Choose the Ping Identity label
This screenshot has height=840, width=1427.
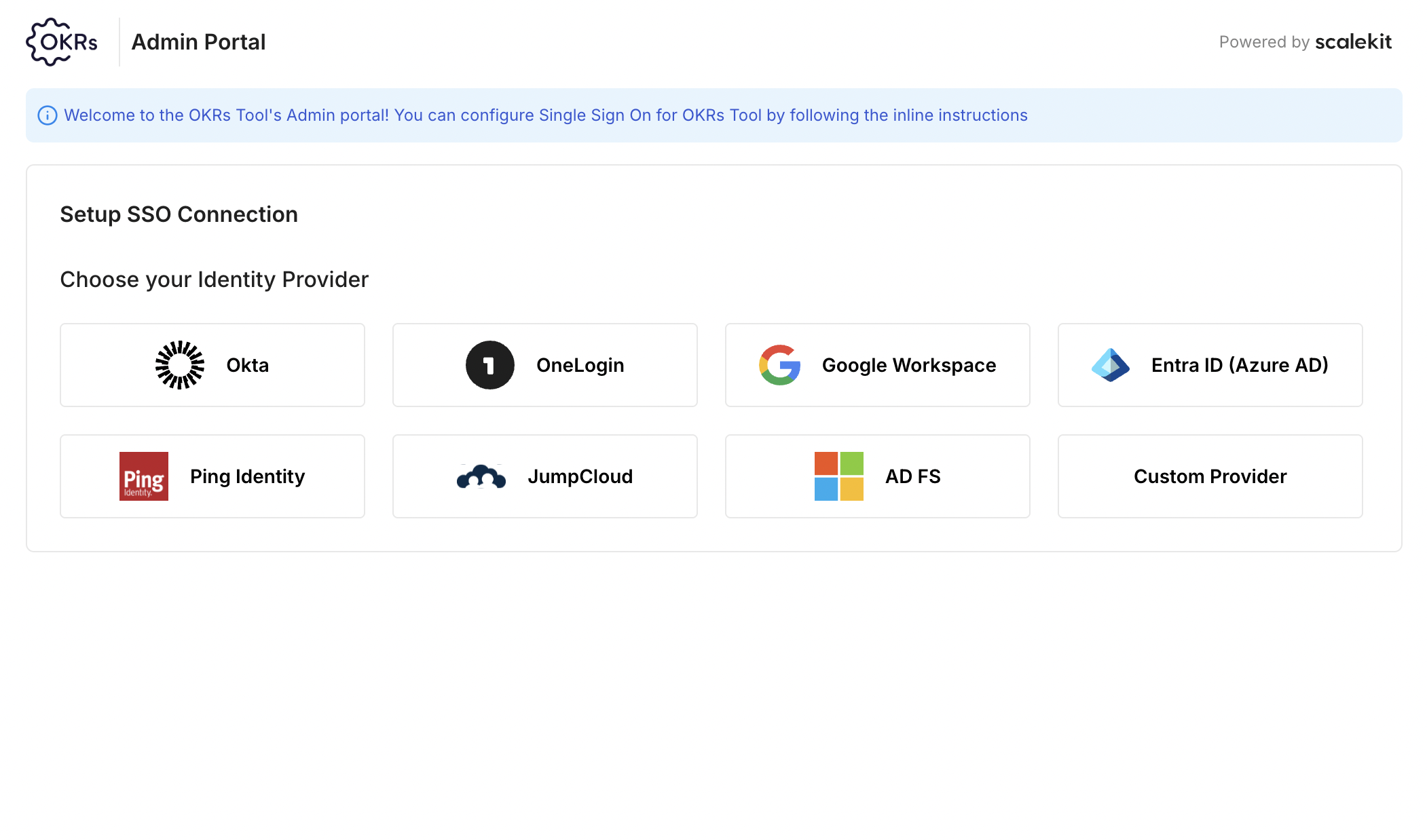coord(248,476)
